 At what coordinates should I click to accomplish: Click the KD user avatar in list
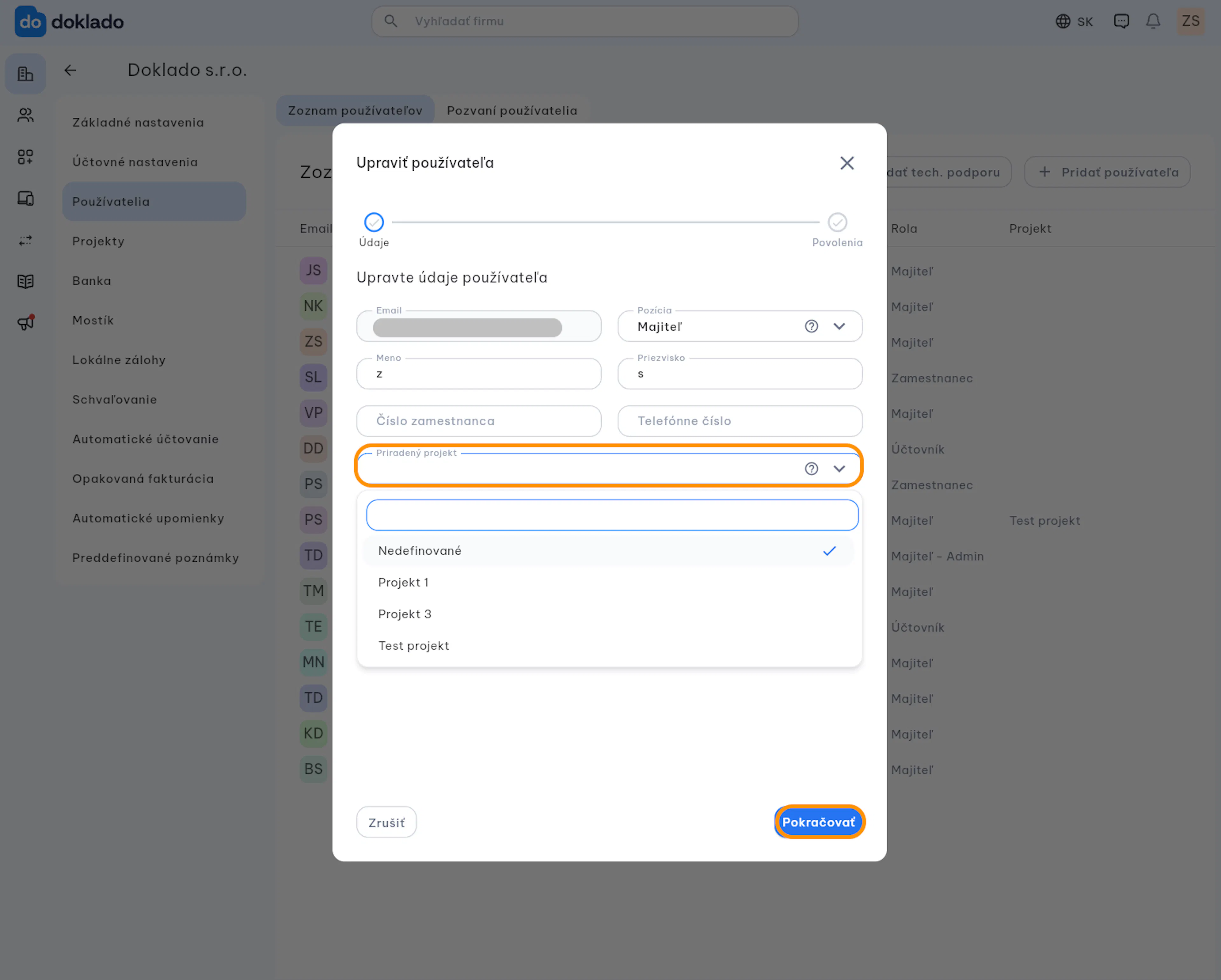coord(313,734)
